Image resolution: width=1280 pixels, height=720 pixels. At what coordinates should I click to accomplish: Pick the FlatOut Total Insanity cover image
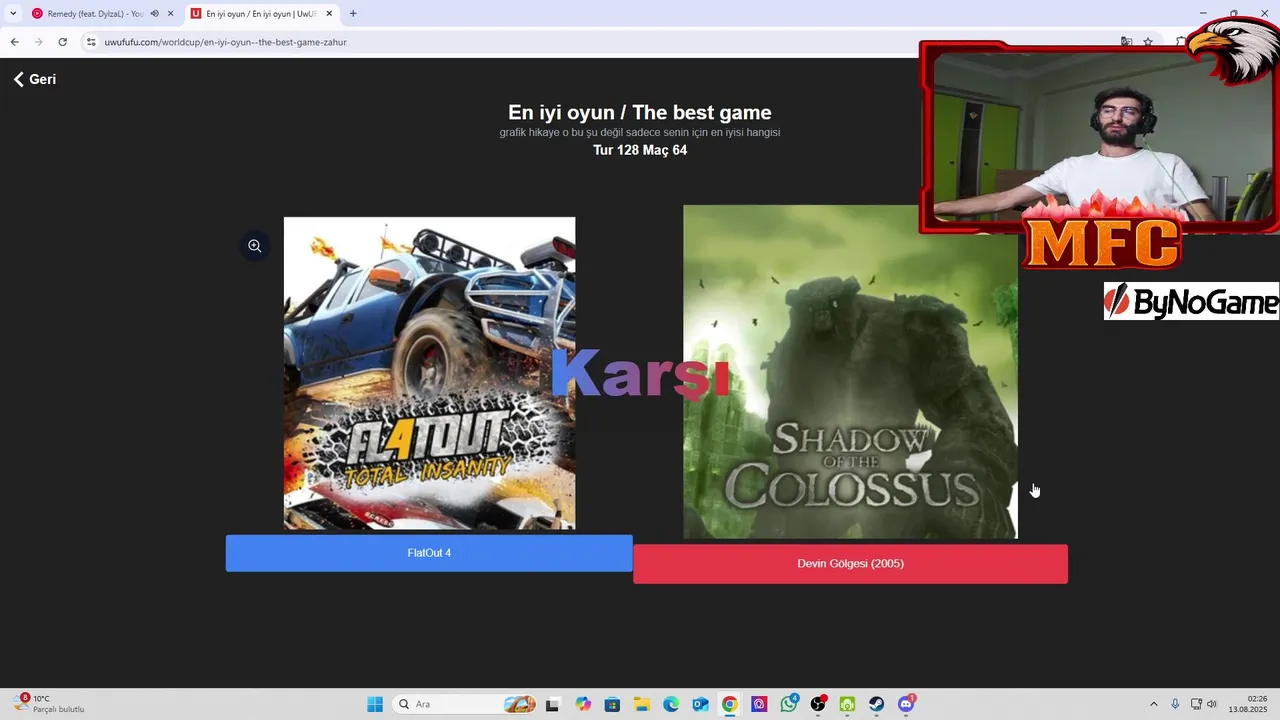[x=429, y=373]
